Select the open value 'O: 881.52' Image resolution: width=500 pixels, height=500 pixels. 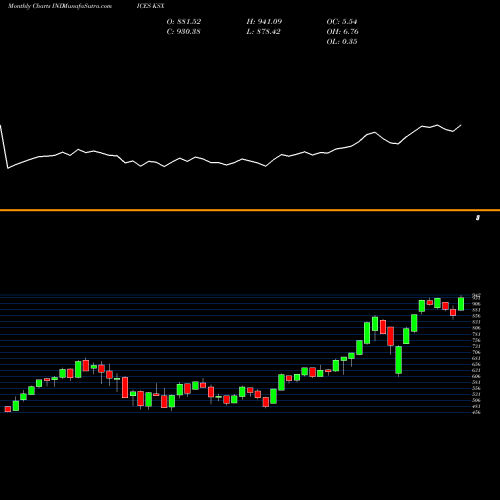(184, 22)
